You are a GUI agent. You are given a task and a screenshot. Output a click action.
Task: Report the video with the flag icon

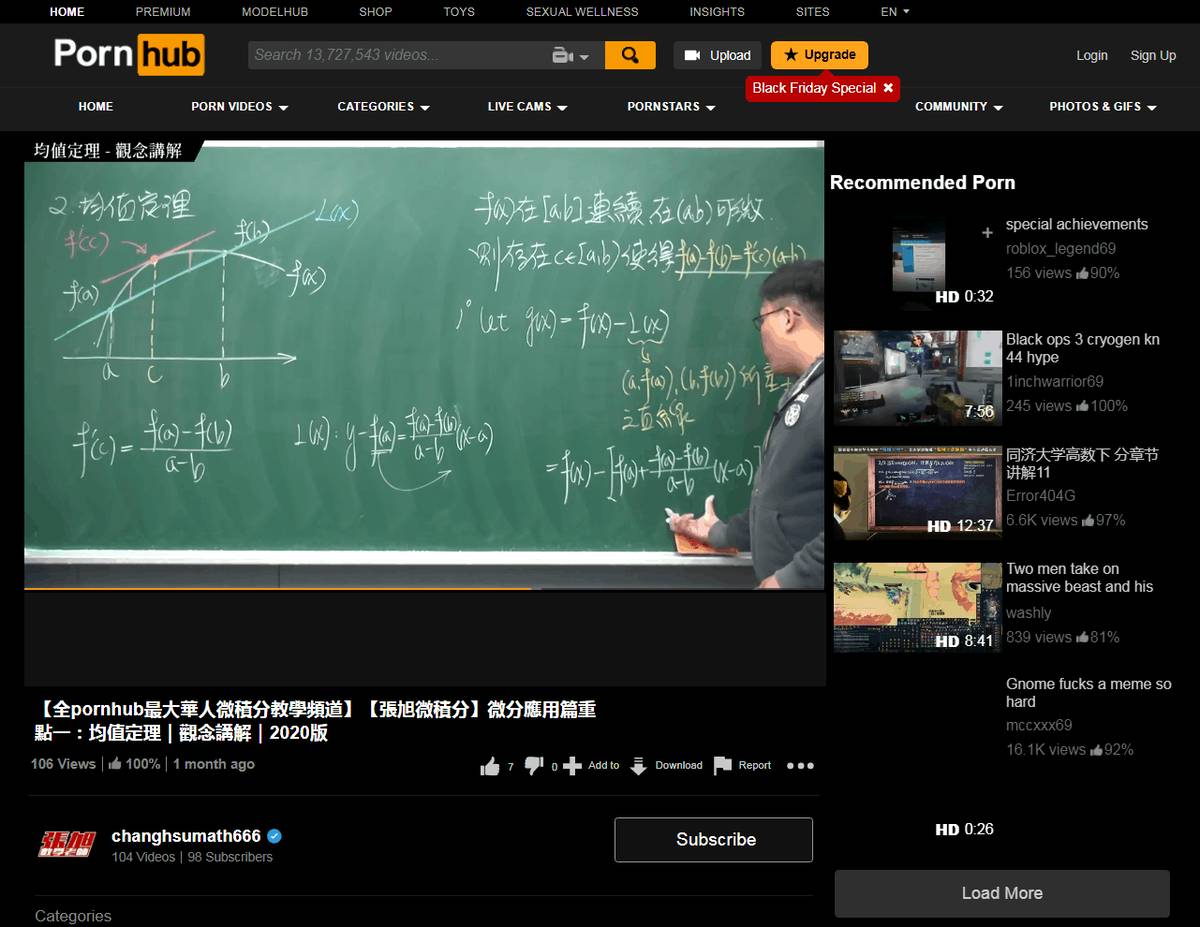[x=723, y=766]
